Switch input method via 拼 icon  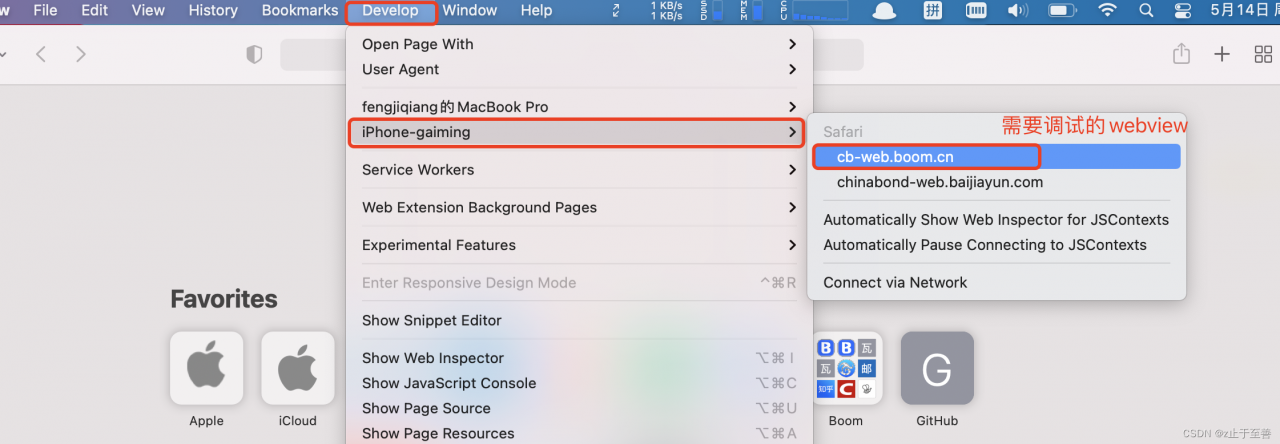click(932, 11)
